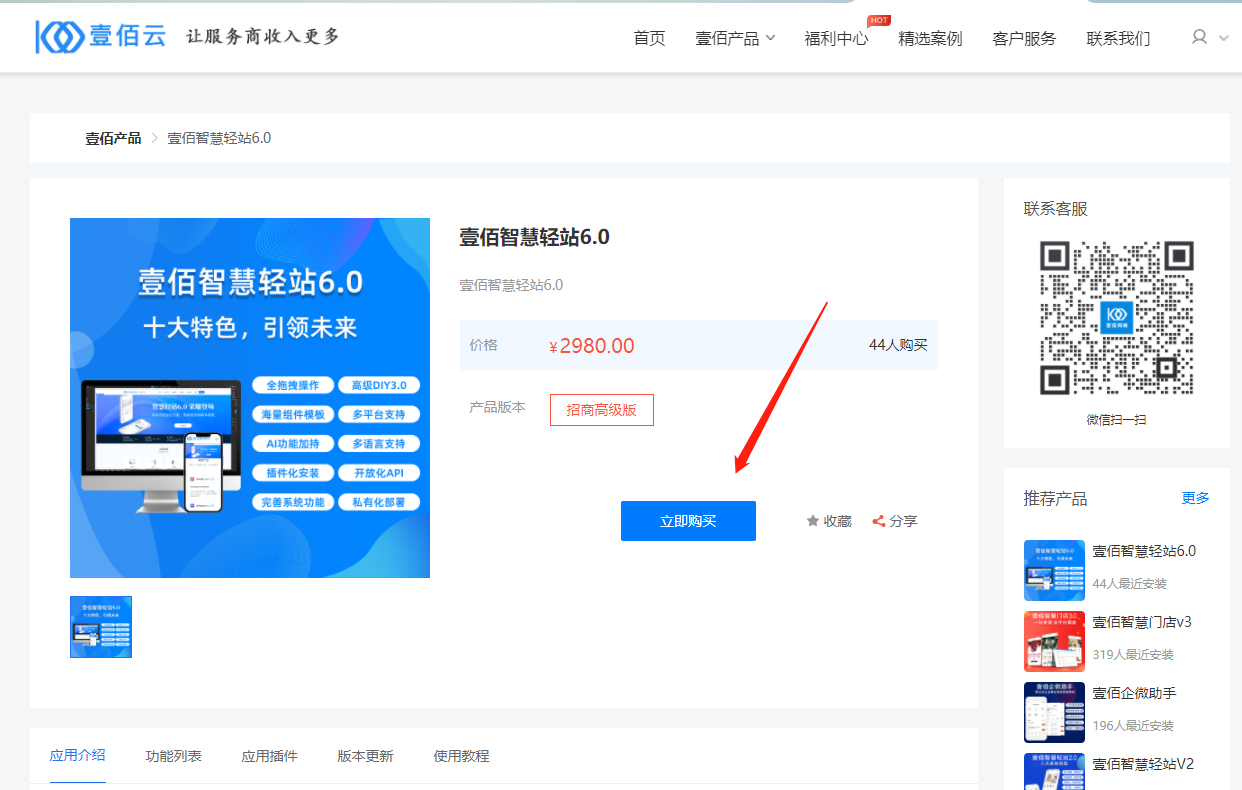The width and height of the screenshot is (1242, 790).
Task: Click the WeChat customer service QR code
Action: pos(1117,318)
